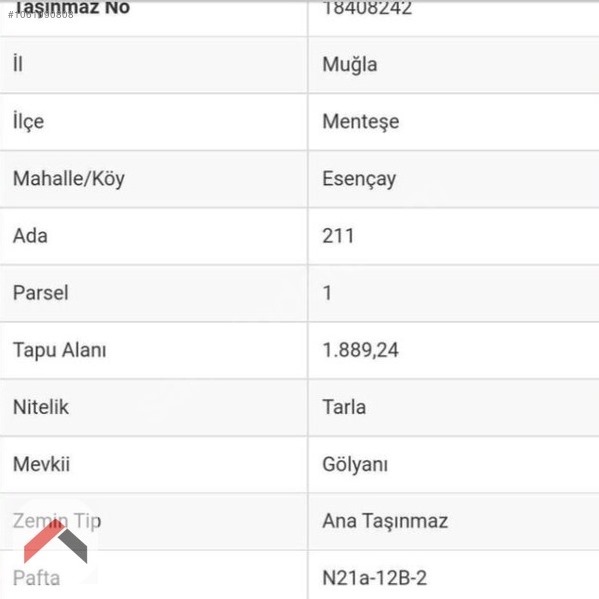Screen dimensions: 599x599
Task: Select the Esençay neighborhood value
Action: (359, 179)
